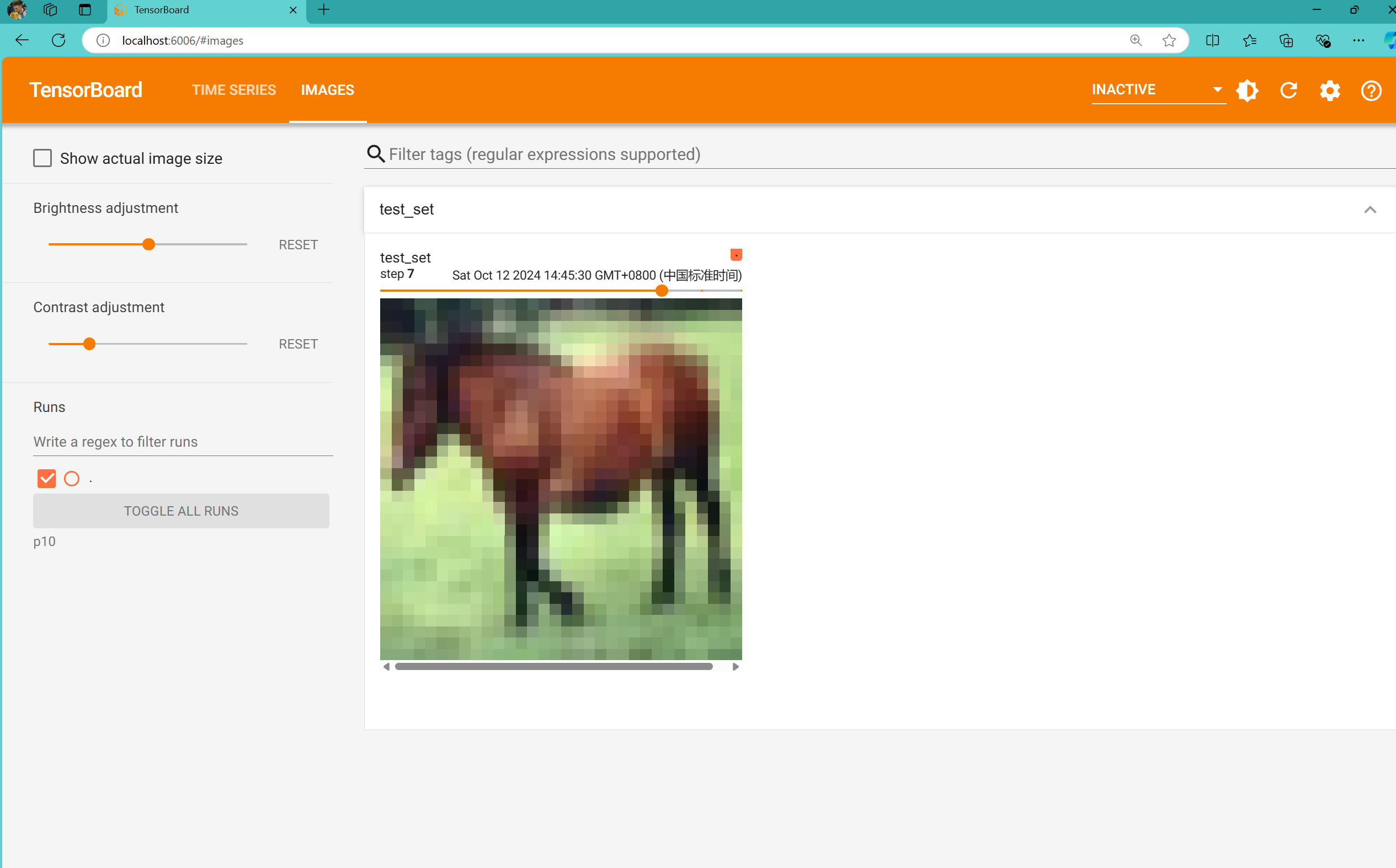Reset the Brightness adjustment
Image resolution: width=1396 pixels, height=868 pixels.
click(x=298, y=244)
